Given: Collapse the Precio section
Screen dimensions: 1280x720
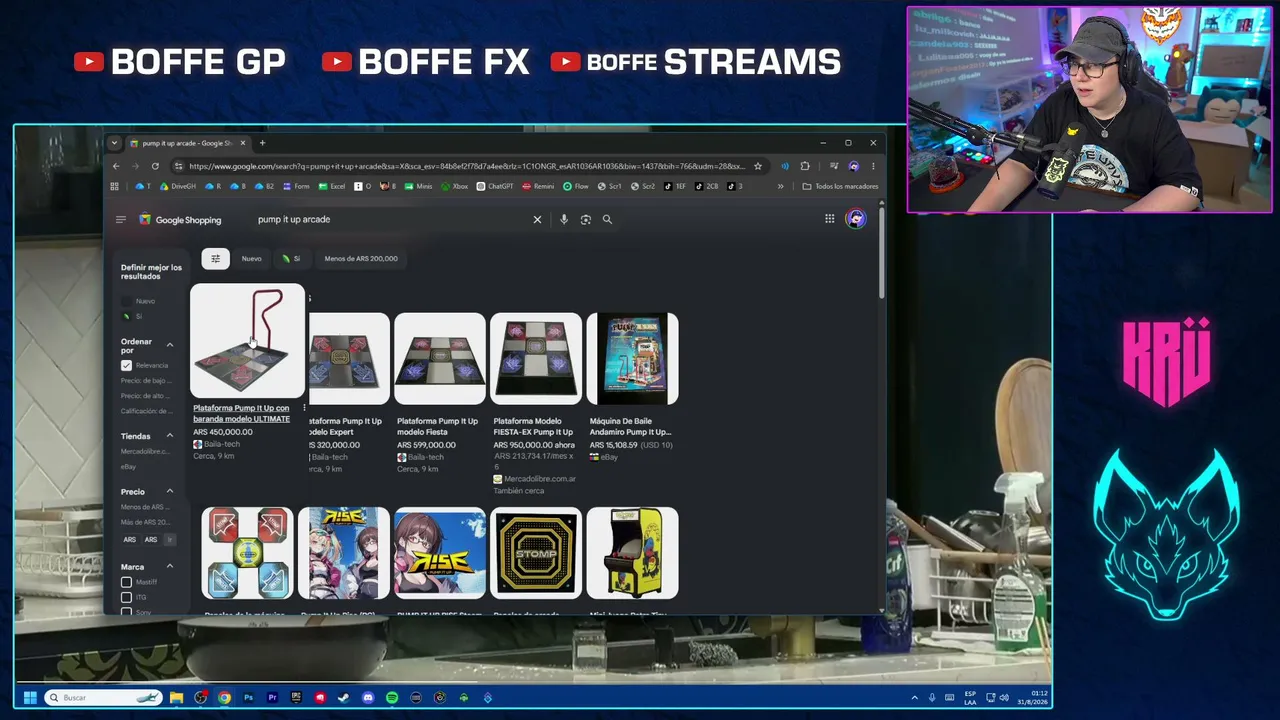Looking at the screenshot, I should tap(170, 492).
